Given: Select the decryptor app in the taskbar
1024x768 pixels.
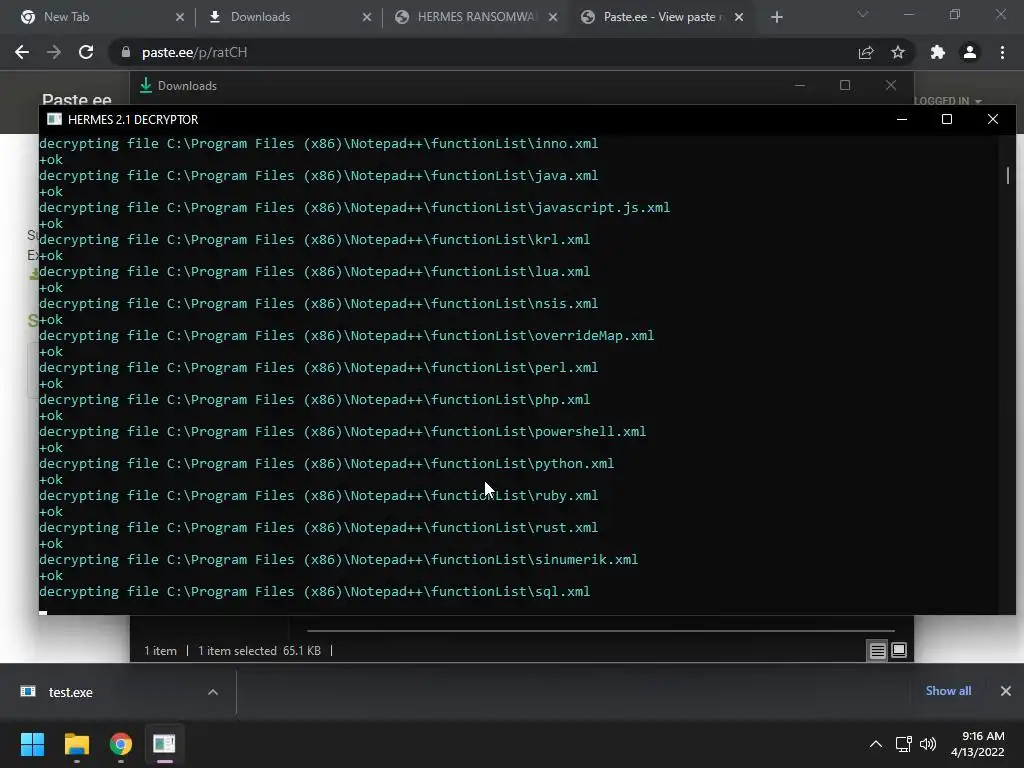Looking at the screenshot, I should [164, 744].
